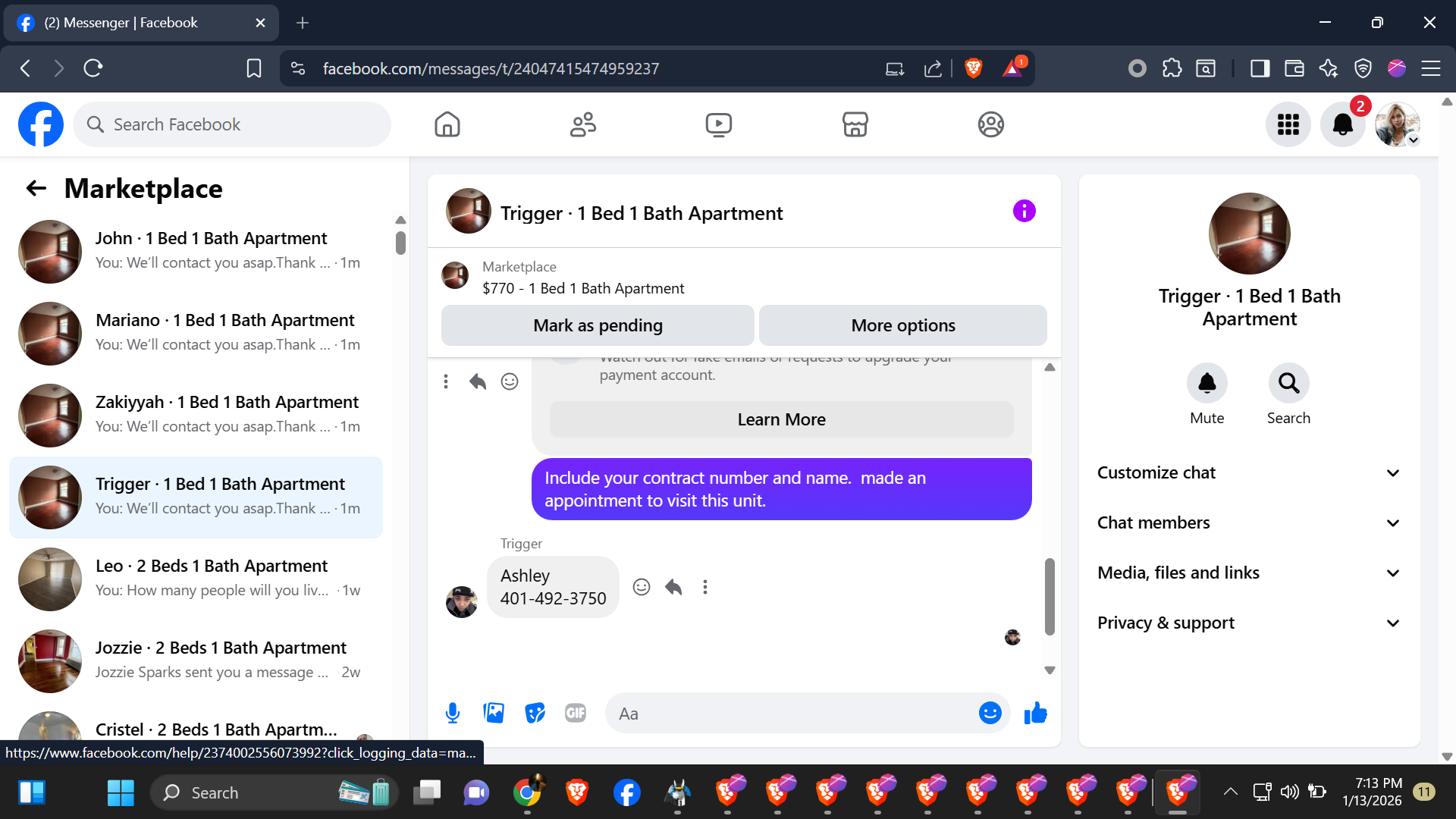The width and height of the screenshot is (1456, 819).
Task: Click the Learn More button
Action: tap(781, 419)
